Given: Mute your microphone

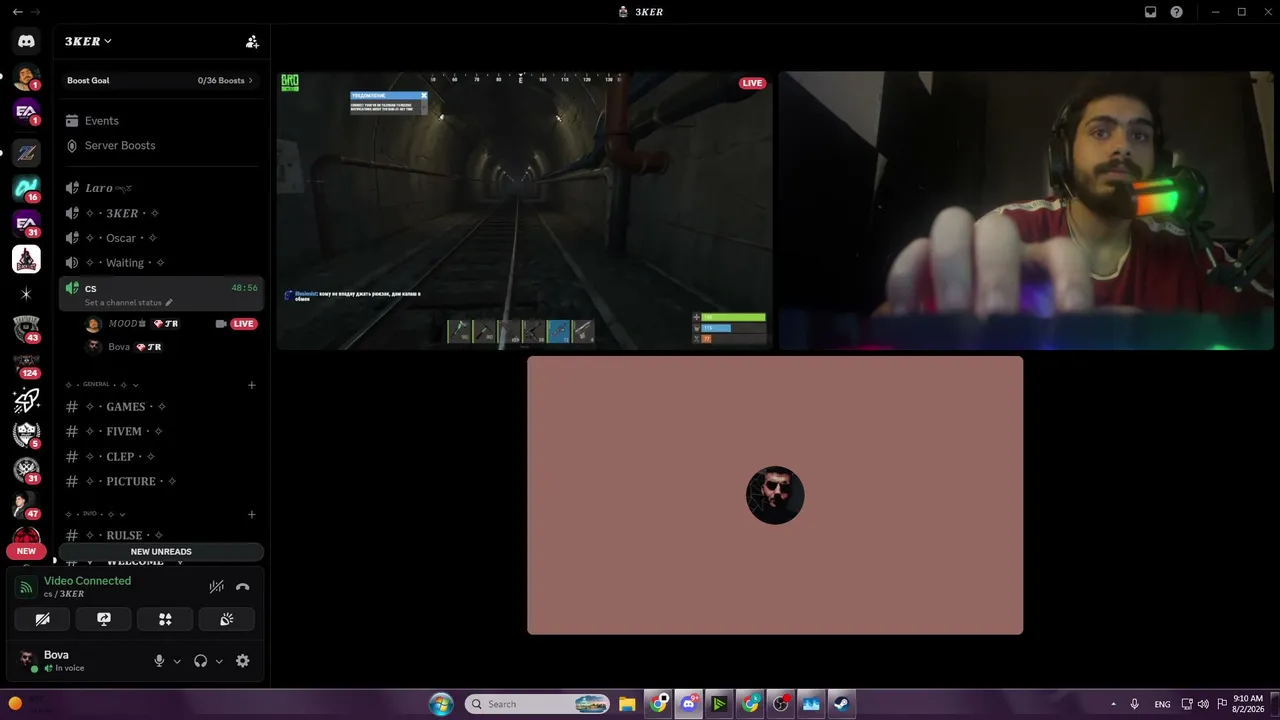Looking at the screenshot, I should pyautogui.click(x=158, y=661).
